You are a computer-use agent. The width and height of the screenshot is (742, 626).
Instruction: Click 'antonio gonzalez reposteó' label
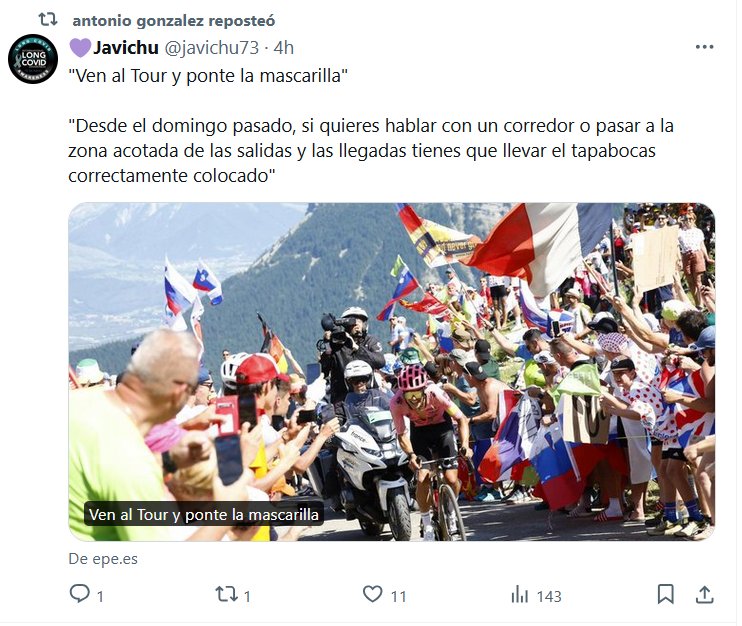[x=174, y=21]
